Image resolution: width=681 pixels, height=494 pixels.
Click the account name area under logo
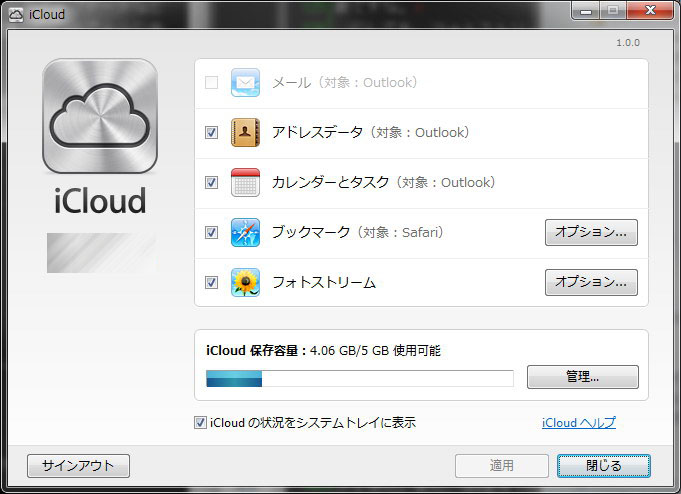tap(101, 253)
